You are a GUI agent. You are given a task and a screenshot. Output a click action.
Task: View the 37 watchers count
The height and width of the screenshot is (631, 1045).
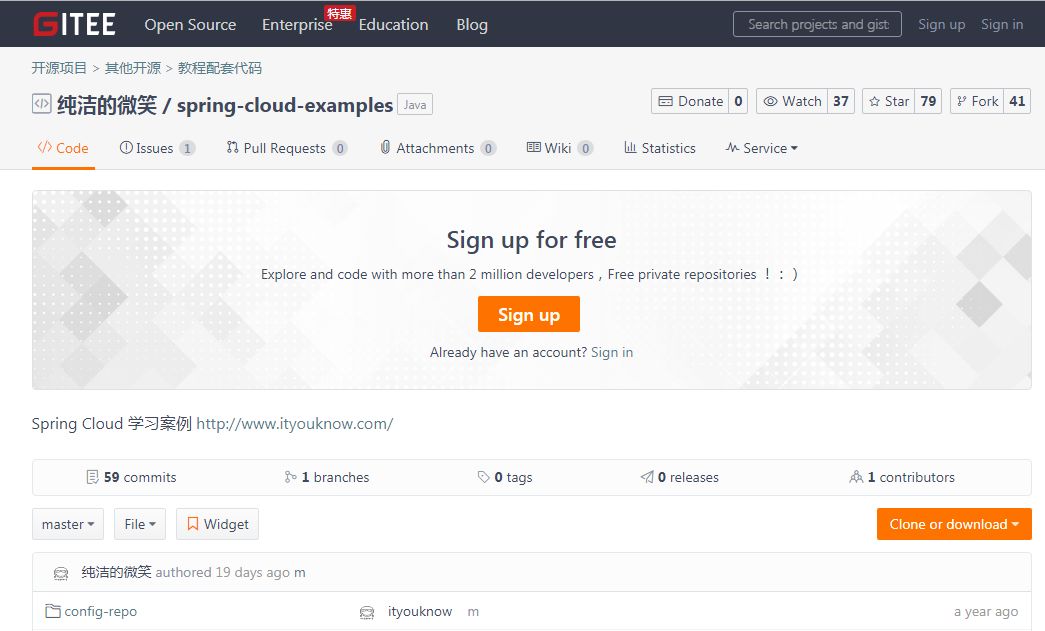841,101
